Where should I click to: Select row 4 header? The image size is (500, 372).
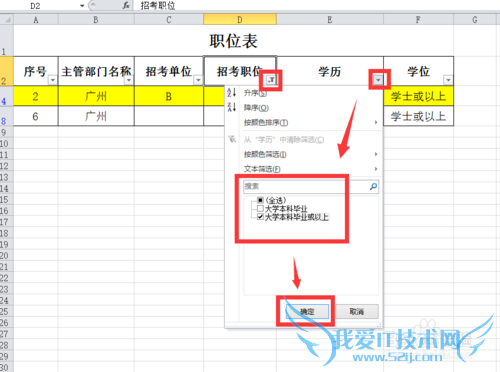(6, 97)
